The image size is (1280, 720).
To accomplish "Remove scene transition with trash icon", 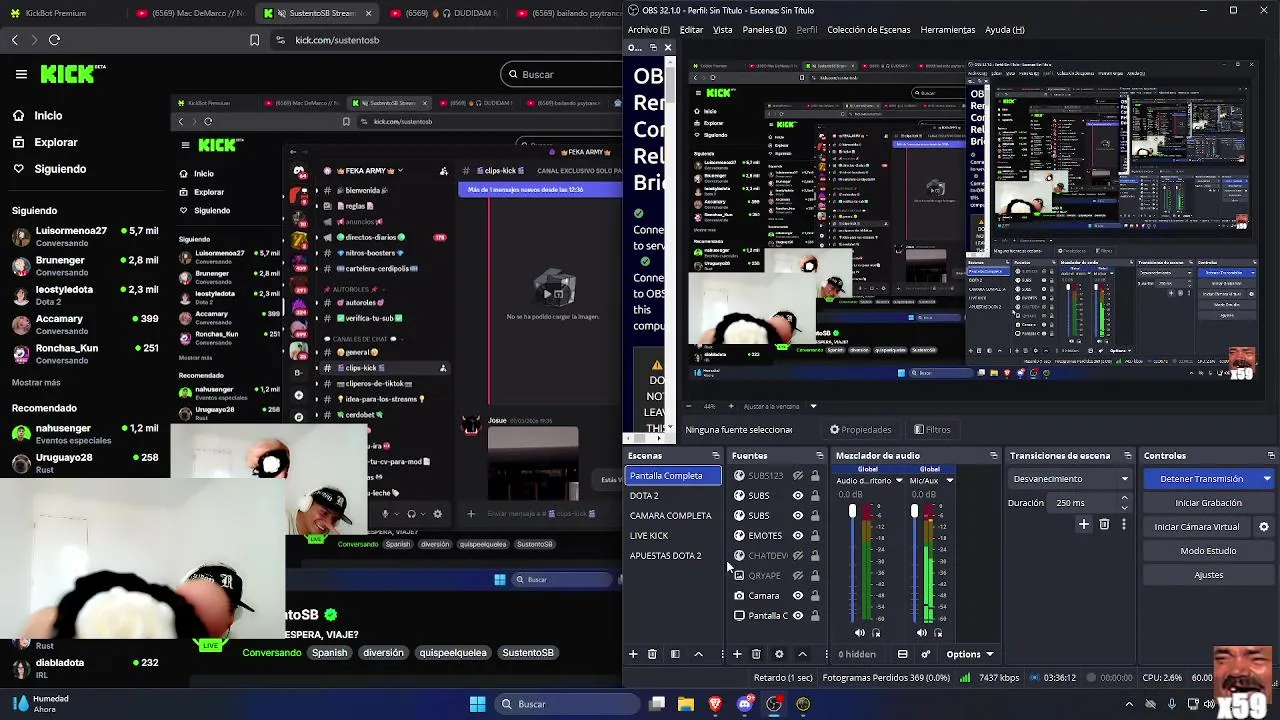I will click(x=1104, y=524).
